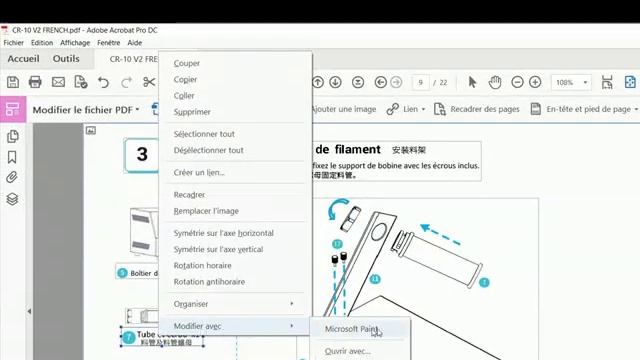Click Ajouter une image button
This screenshot has height=360, width=640.
coord(344,109)
